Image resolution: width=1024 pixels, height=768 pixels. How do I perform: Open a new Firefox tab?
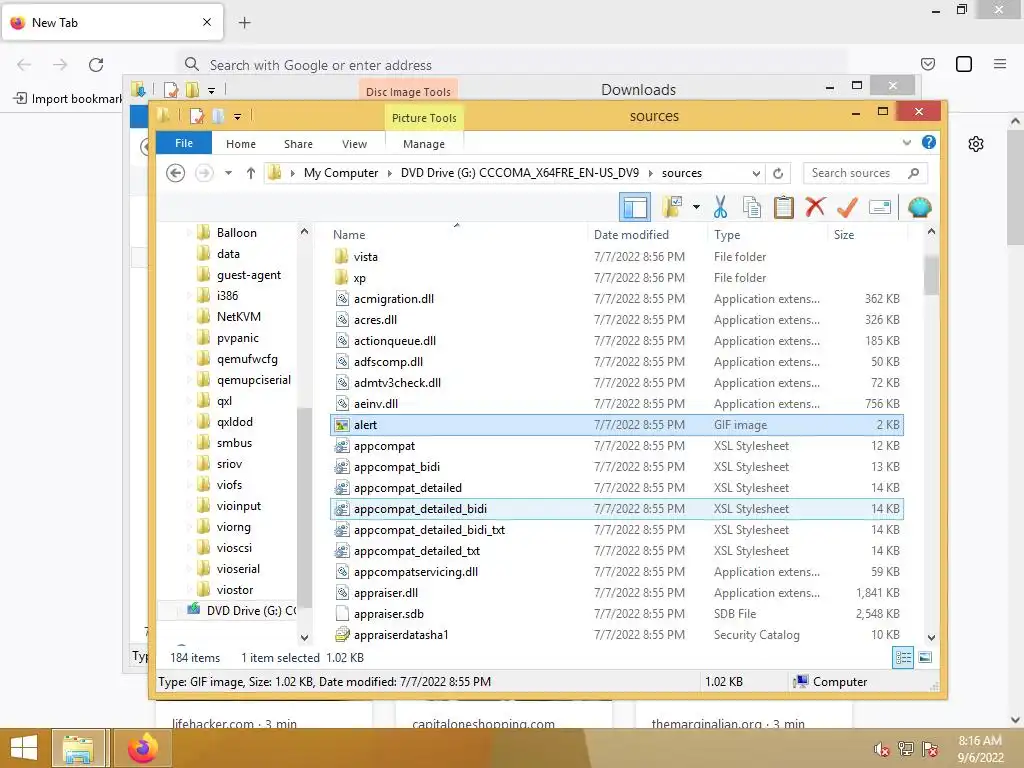[x=244, y=23]
